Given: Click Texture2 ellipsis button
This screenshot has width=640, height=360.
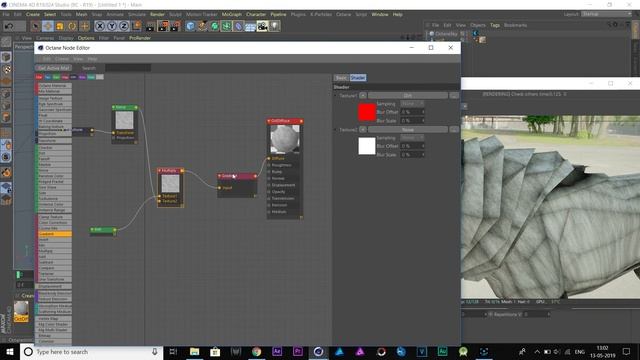Looking at the screenshot, I should (x=454, y=130).
